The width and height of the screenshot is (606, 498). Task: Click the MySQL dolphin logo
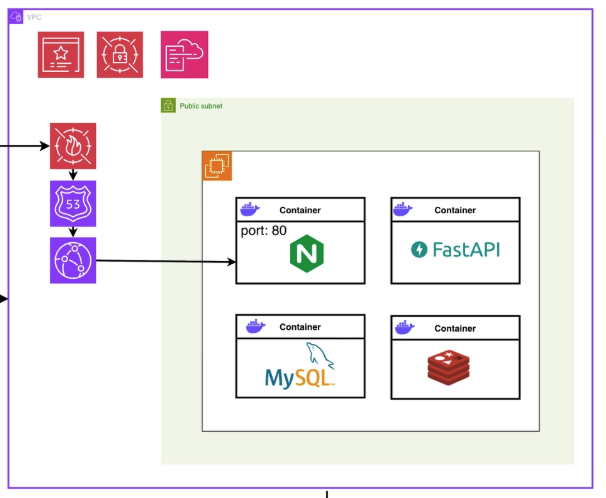pos(300,365)
